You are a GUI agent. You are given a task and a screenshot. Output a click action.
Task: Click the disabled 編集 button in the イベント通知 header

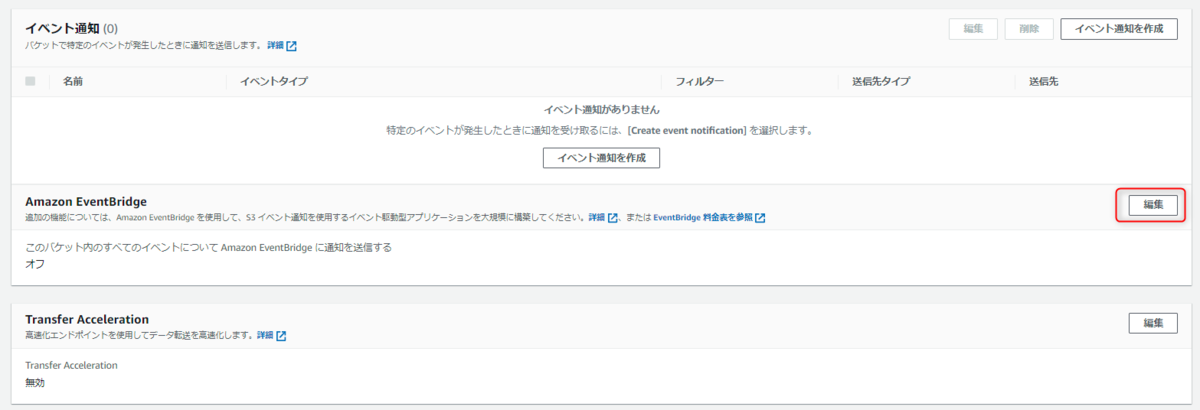point(973,29)
